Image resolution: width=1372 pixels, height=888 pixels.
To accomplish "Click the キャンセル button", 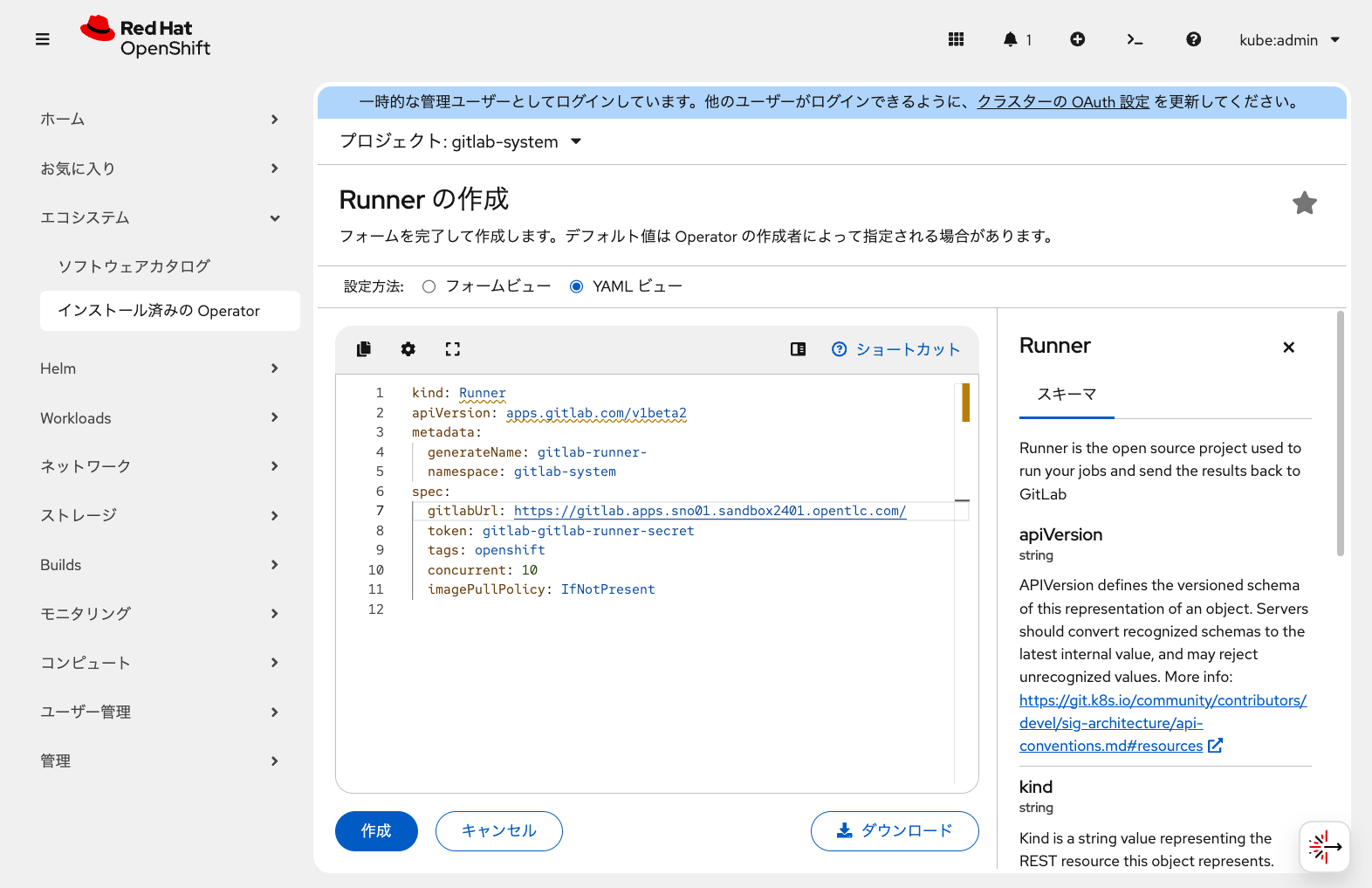I will tap(498, 831).
